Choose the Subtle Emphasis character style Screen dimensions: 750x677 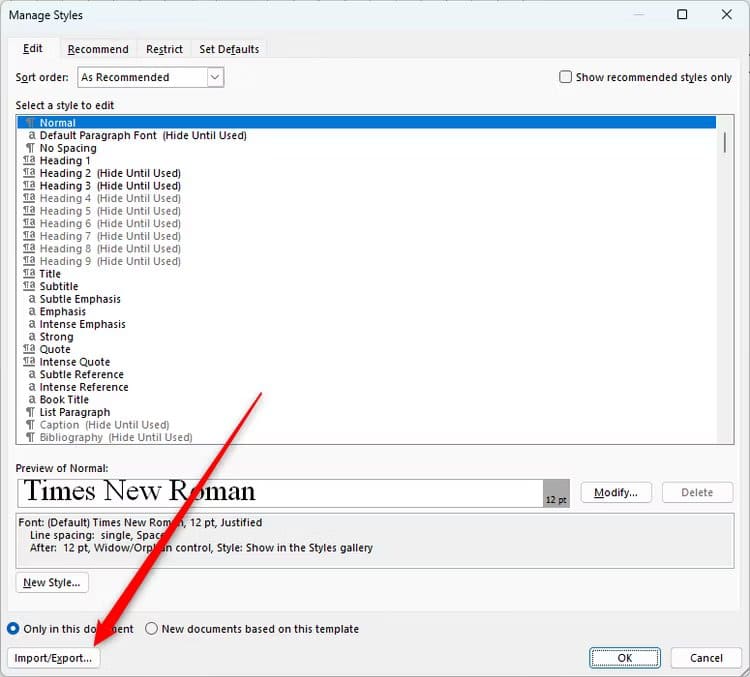tap(80, 299)
